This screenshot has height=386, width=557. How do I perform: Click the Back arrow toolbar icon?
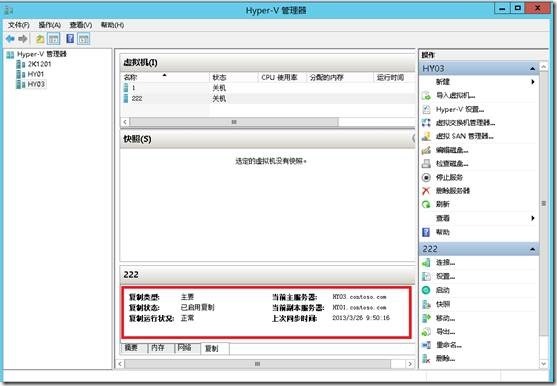tap(10, 39)
